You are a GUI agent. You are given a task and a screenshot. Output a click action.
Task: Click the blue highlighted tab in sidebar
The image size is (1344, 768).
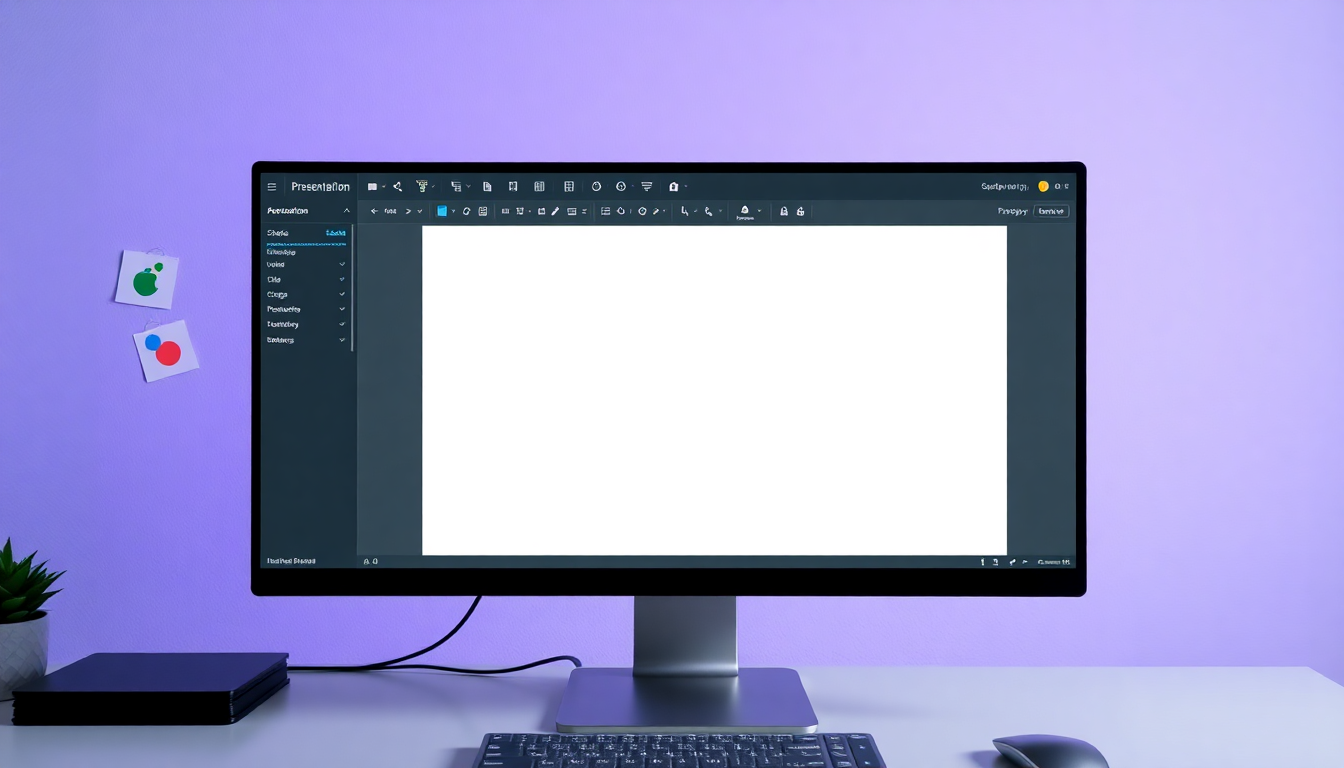(x=336, y=233)
